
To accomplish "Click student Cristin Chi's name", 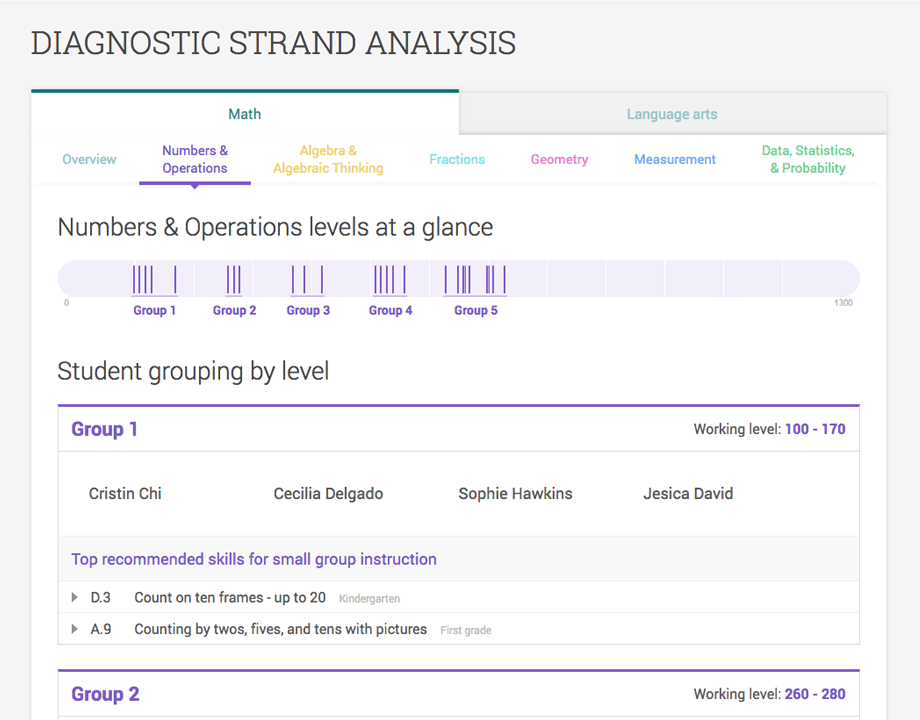I will pyautogui.click(x=125, y=493).
